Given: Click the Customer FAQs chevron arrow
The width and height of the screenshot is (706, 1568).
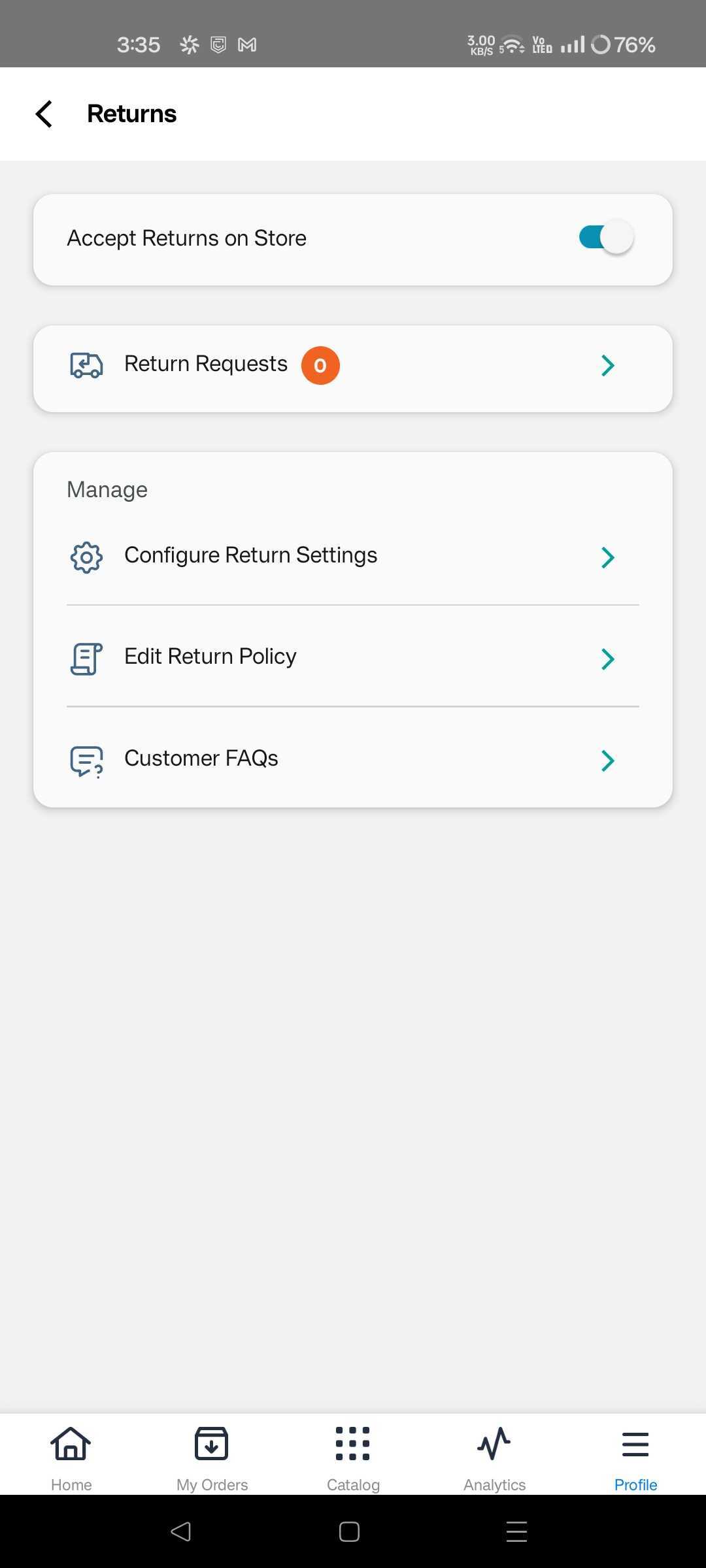Looking at the screenshot, I should click(x=607, y=760).
